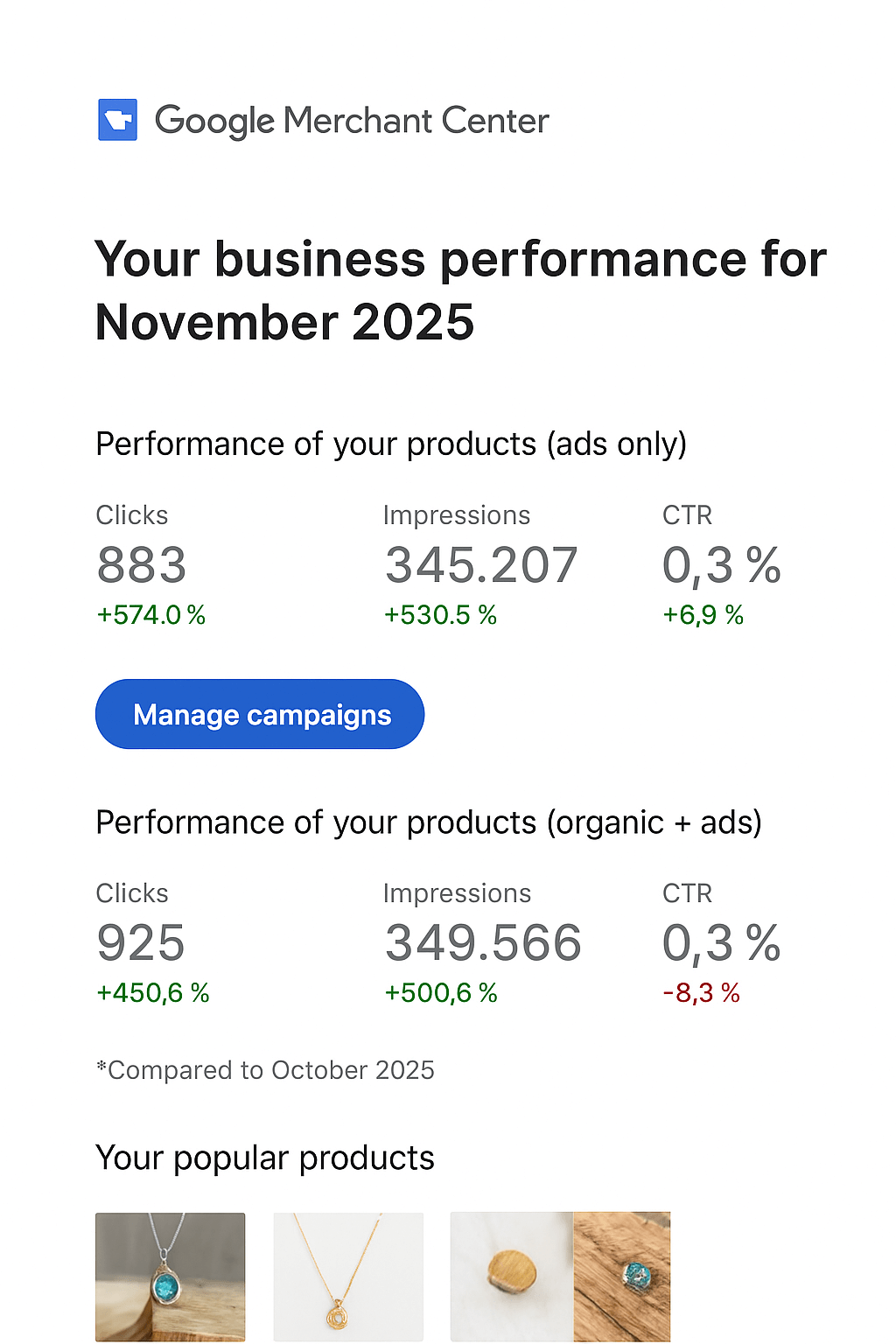The height and width of the screenshot is (1344, 896).
Task: Click the ads only section heading
Action: tap(391, 444)
